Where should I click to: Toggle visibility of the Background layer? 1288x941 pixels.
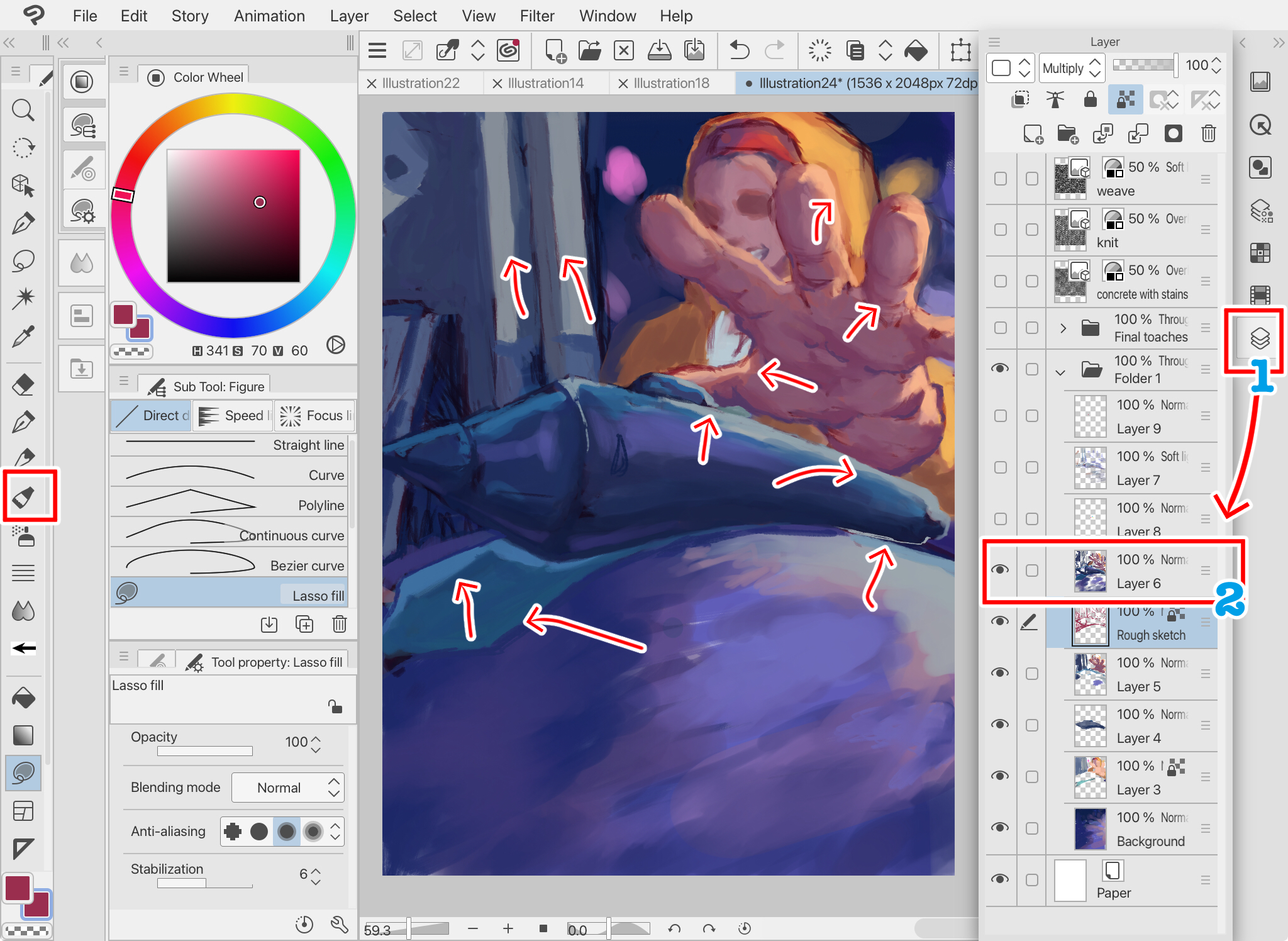tap(1000, 828)
